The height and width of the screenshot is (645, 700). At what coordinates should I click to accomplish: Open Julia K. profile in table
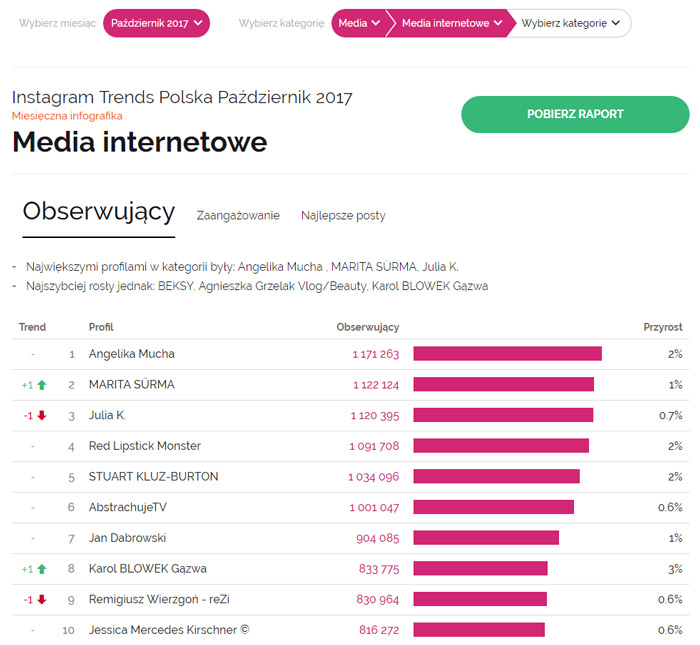107,416
